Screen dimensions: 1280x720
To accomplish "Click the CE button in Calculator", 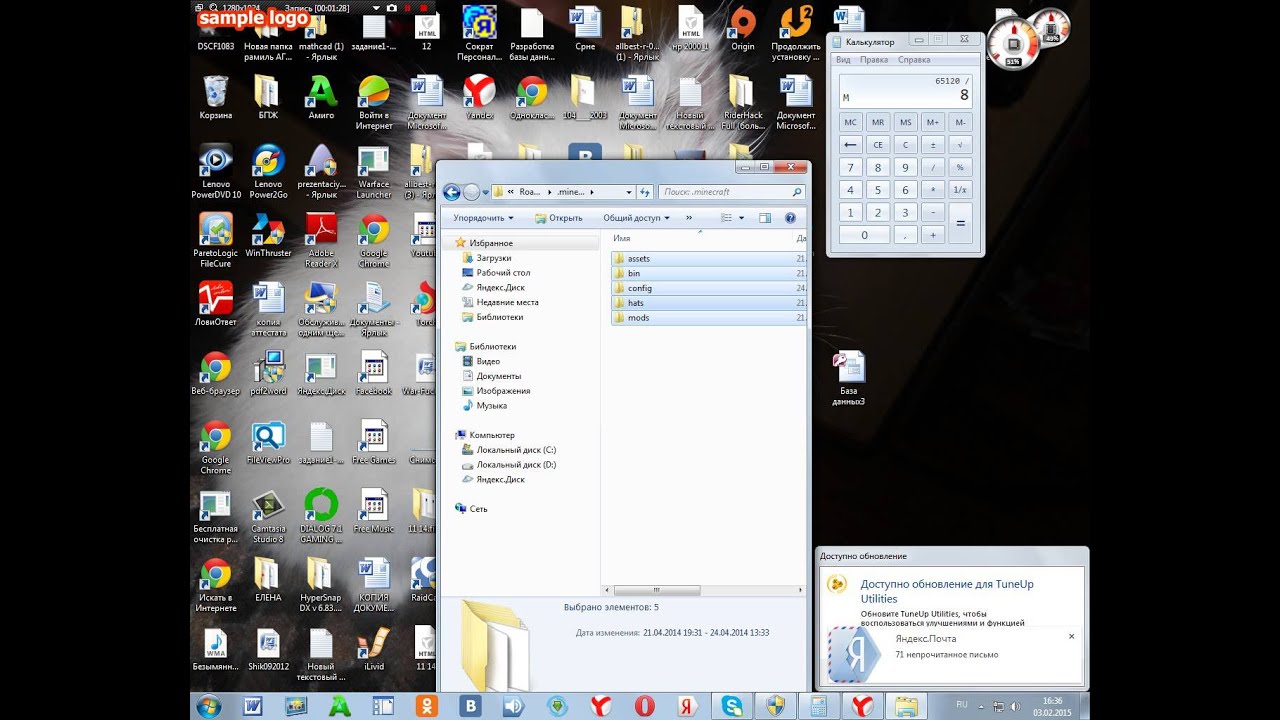I will pos(878,145).
